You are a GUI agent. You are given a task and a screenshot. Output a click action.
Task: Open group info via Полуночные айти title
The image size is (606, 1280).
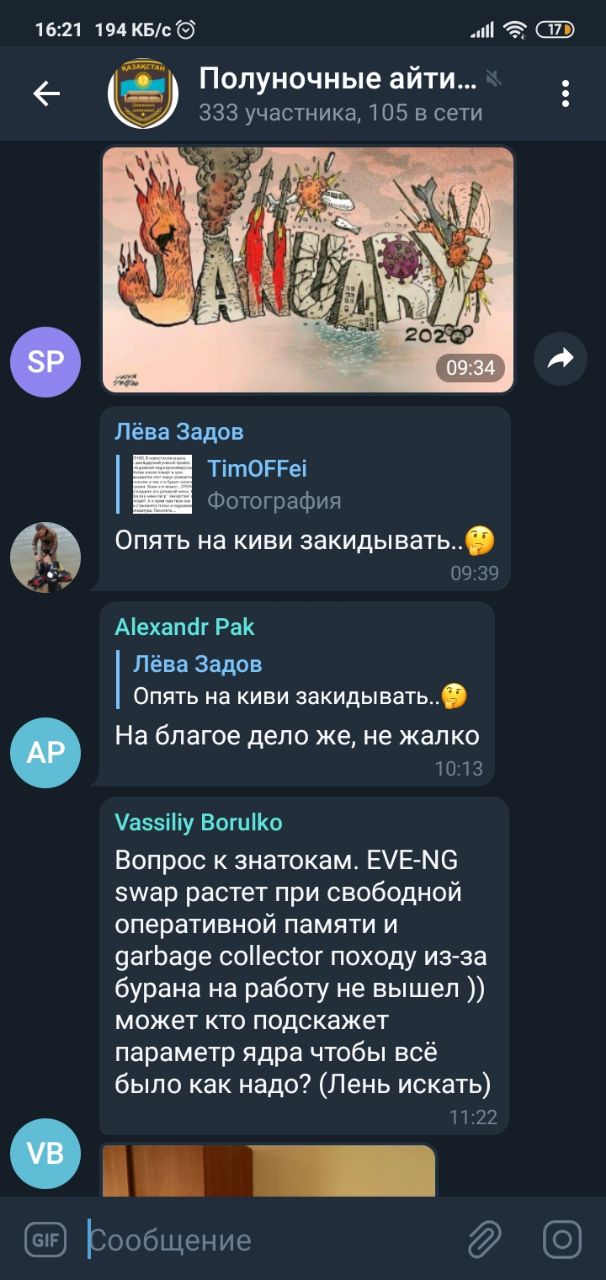point(337,78)
